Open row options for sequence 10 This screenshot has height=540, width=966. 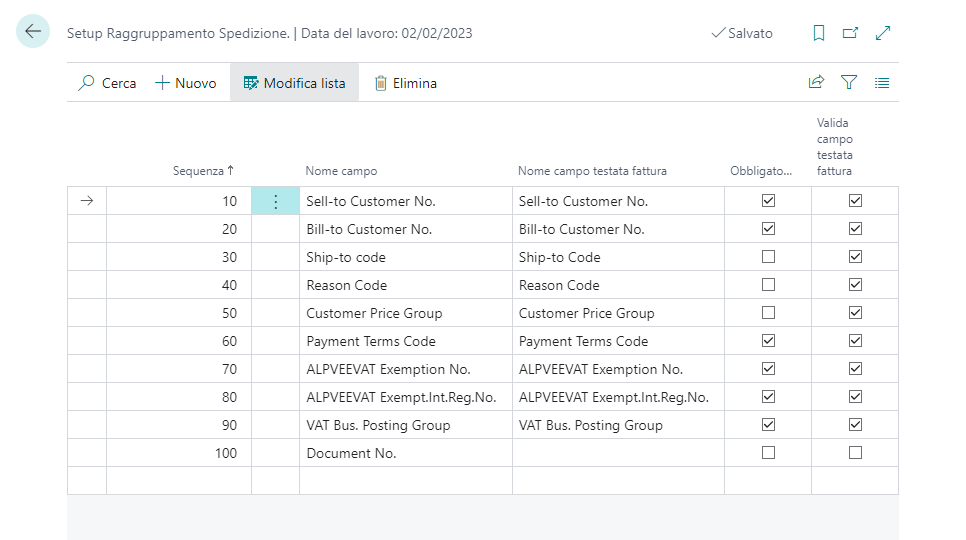pos(276,201)
